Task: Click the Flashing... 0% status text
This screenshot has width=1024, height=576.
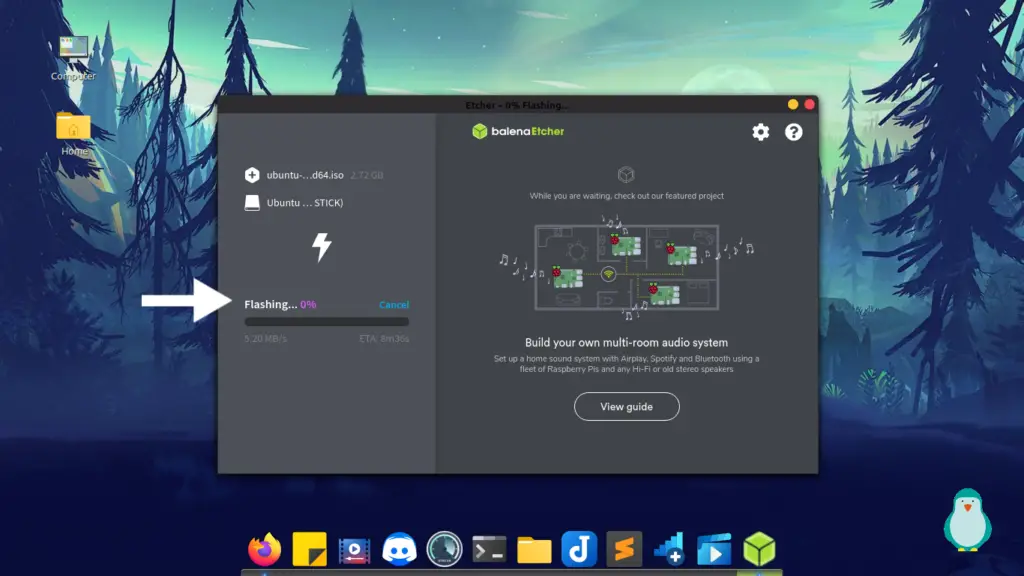Action: (x=280, y=304)
